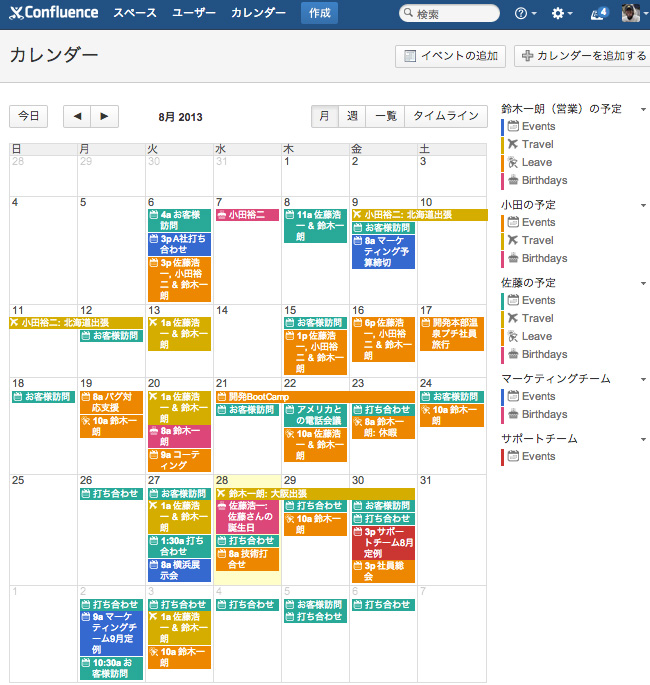Open 3p 社員総会 event on August 30
650x685 pixels.
tap(384, 571)
